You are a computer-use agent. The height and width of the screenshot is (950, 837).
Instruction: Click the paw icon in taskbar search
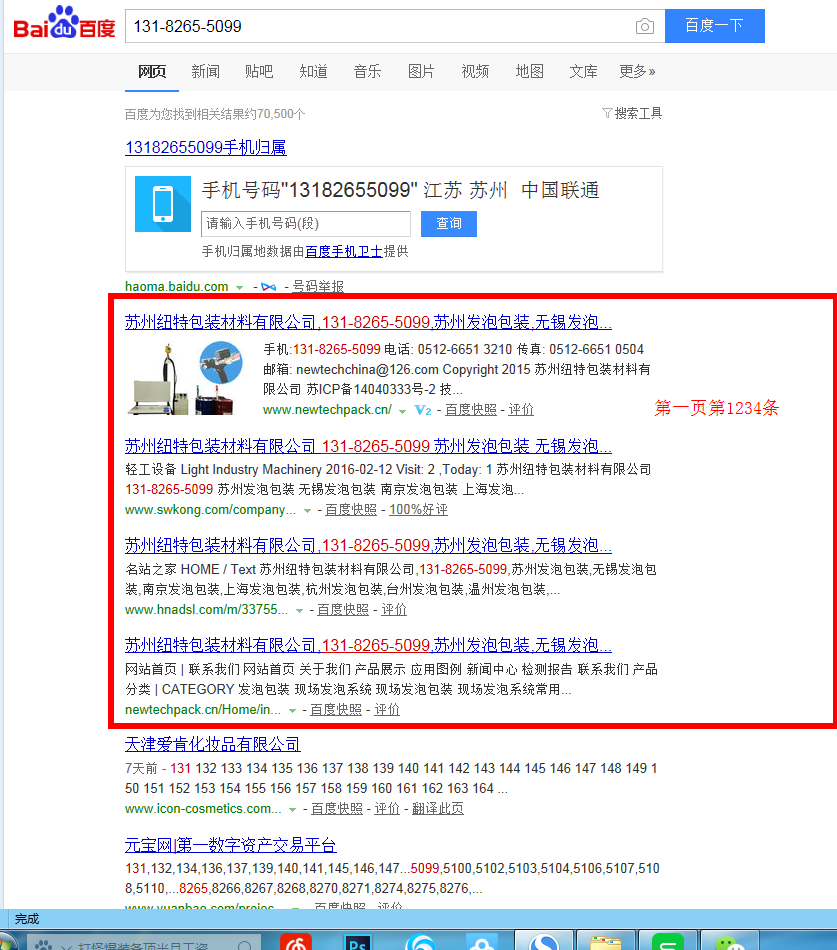[x=44, y=945]
